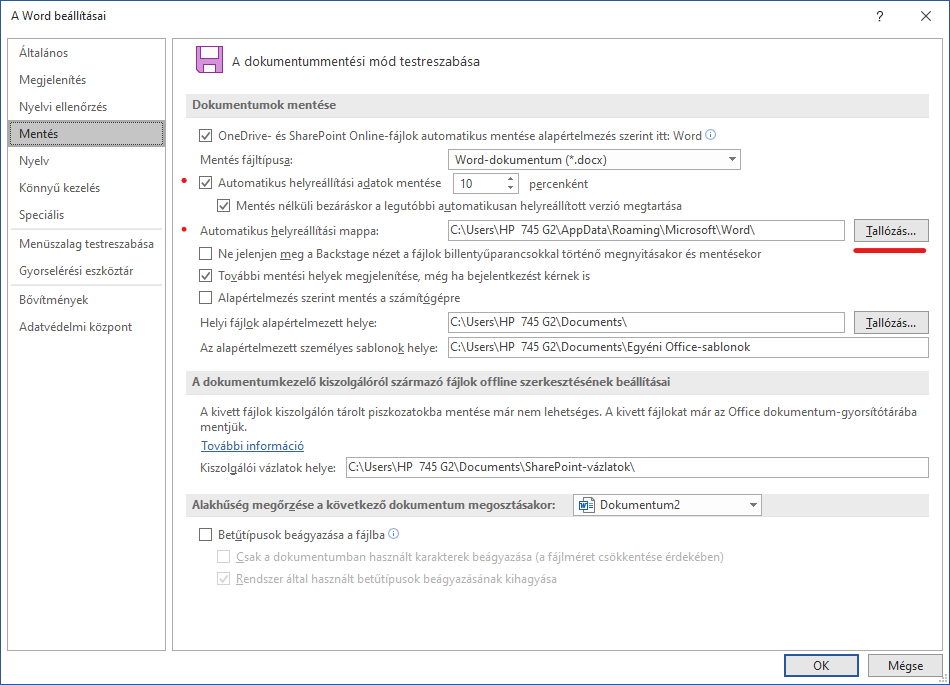Expand the Dokumentum2 document selector
This screenshot has height=685, width=950.
667,505
